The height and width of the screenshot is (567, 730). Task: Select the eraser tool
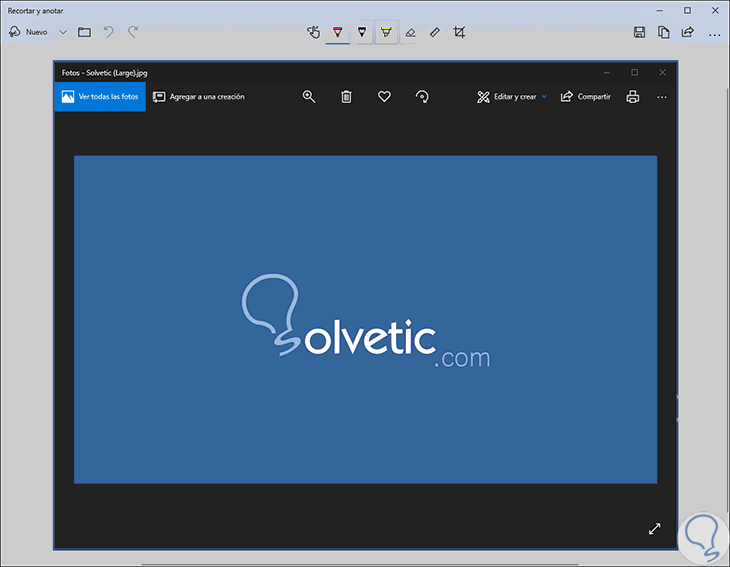pyautogui.click(x=410, y=33)
